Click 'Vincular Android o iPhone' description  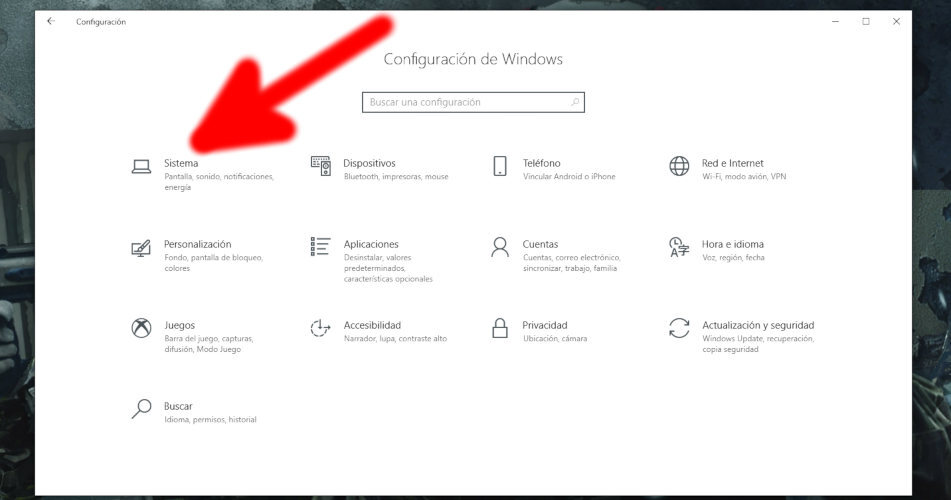click(569, 177)
